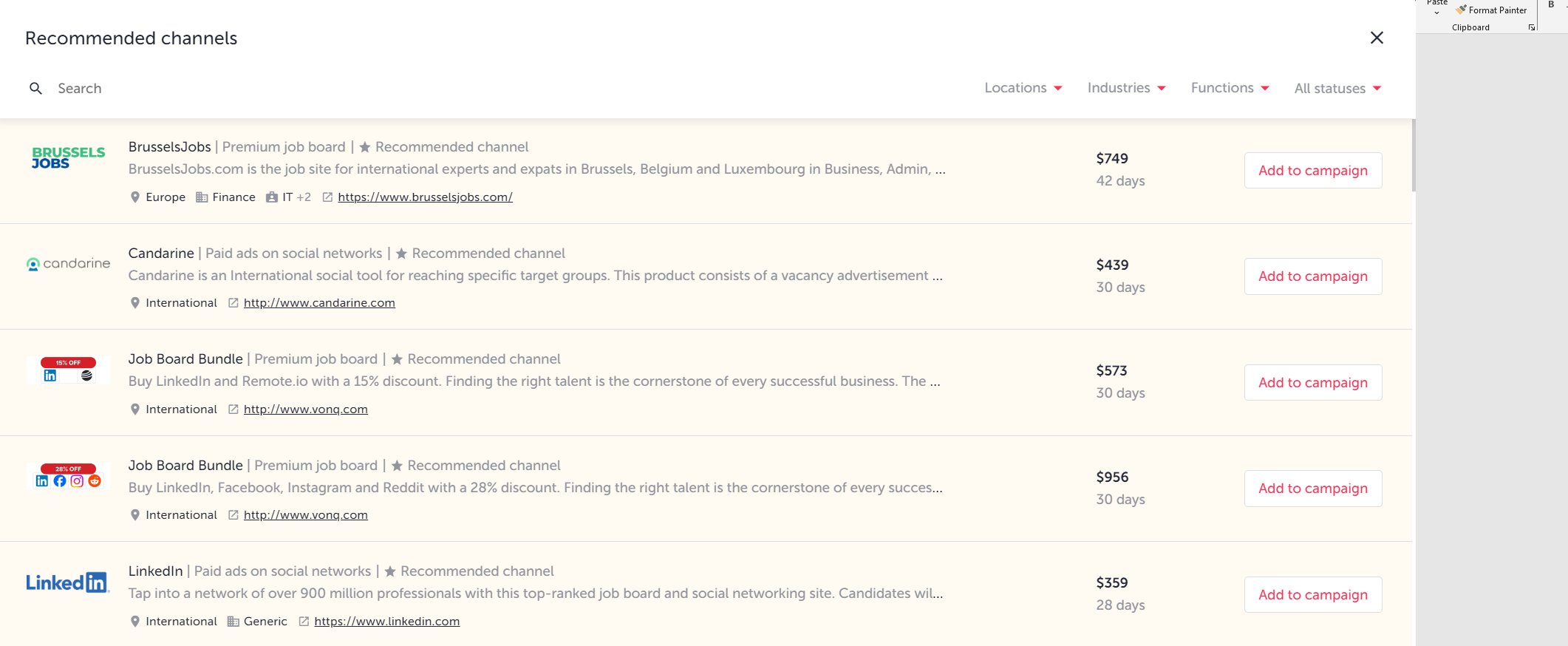Add Candarine to campaign
The width and height of the screenshot is (1568, 646).
pyautogui.click(x=1313, y=276)
